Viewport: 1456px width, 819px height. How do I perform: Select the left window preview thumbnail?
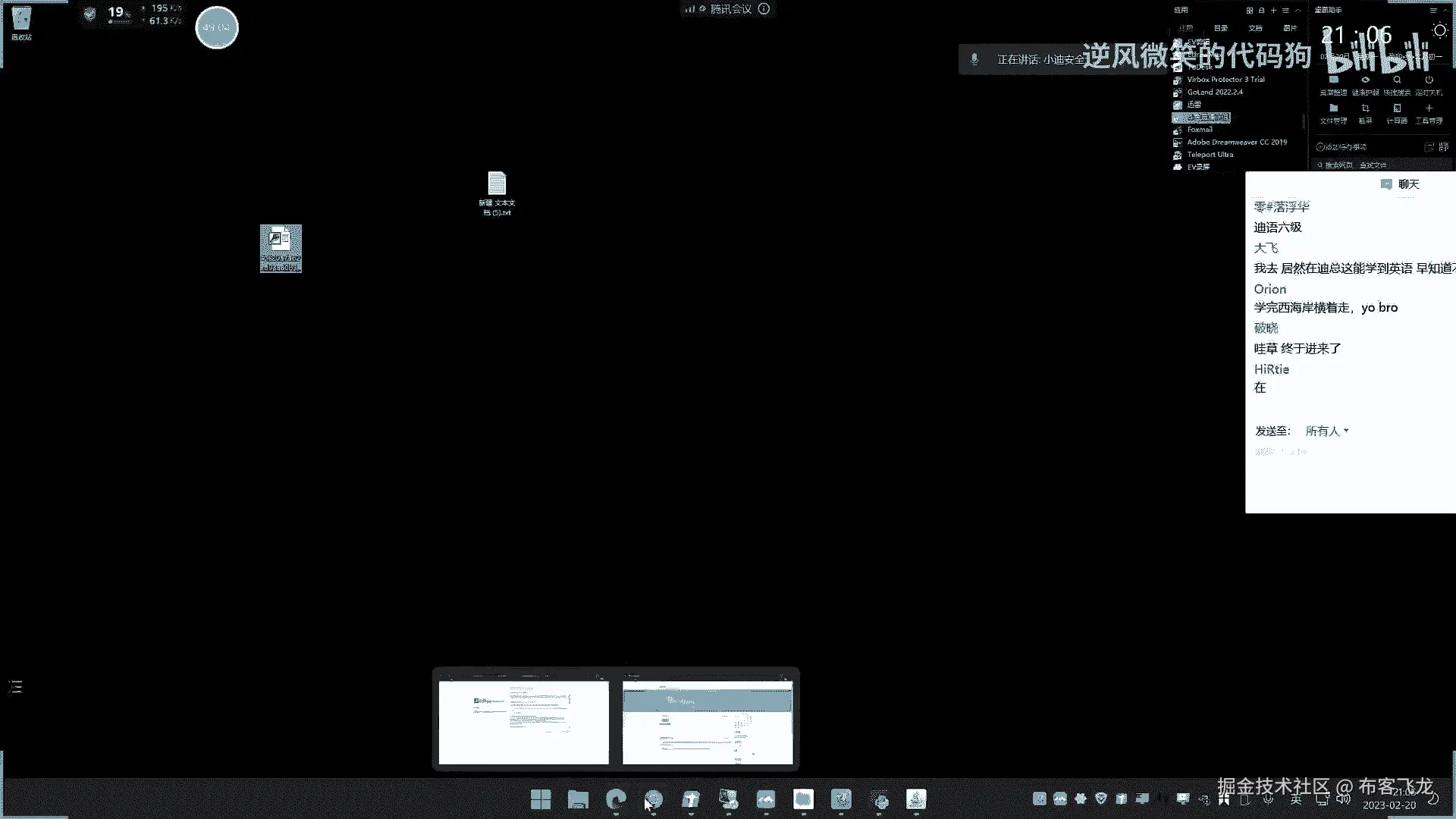tap(523, 722)
